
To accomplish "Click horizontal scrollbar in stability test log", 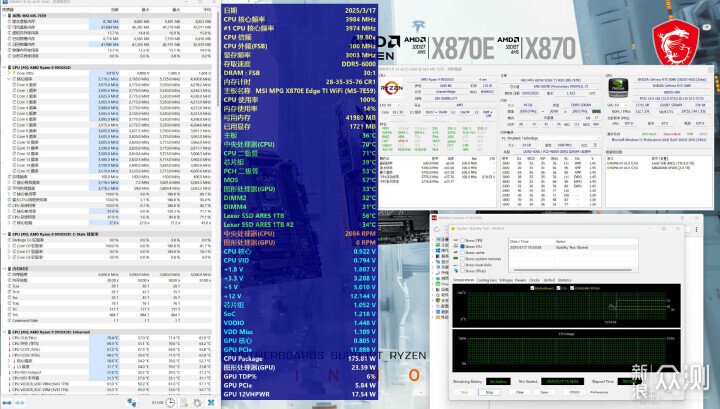I will (x=573, y=270).
